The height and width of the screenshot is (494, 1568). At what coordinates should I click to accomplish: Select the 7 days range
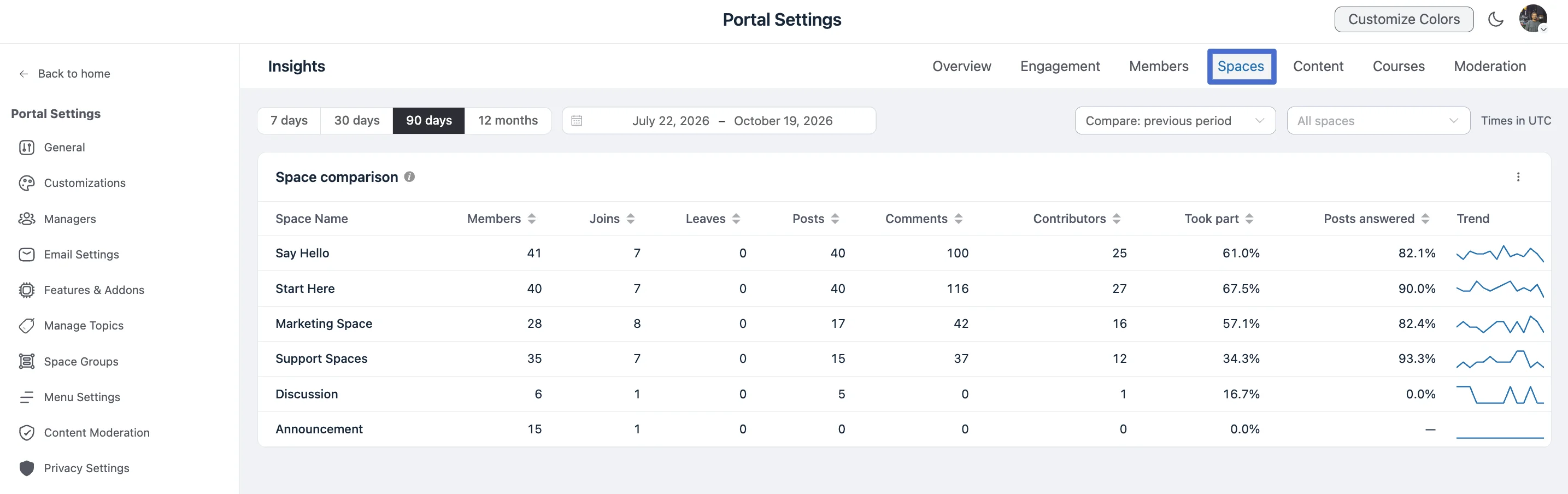(289, 120)
